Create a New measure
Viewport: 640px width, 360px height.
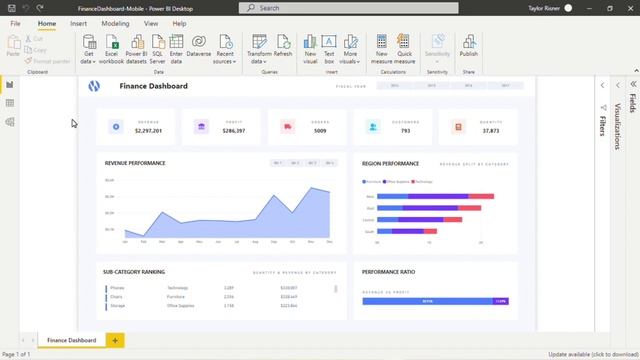(382, 49)
